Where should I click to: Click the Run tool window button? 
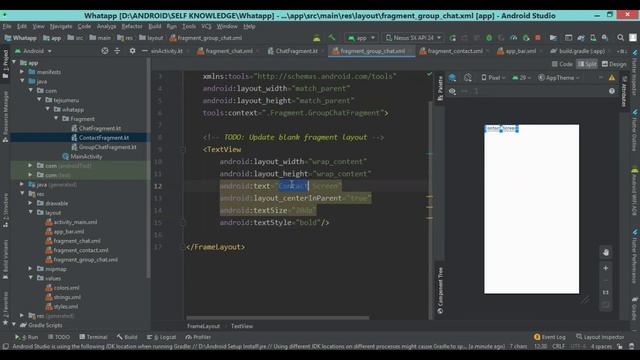27,337
